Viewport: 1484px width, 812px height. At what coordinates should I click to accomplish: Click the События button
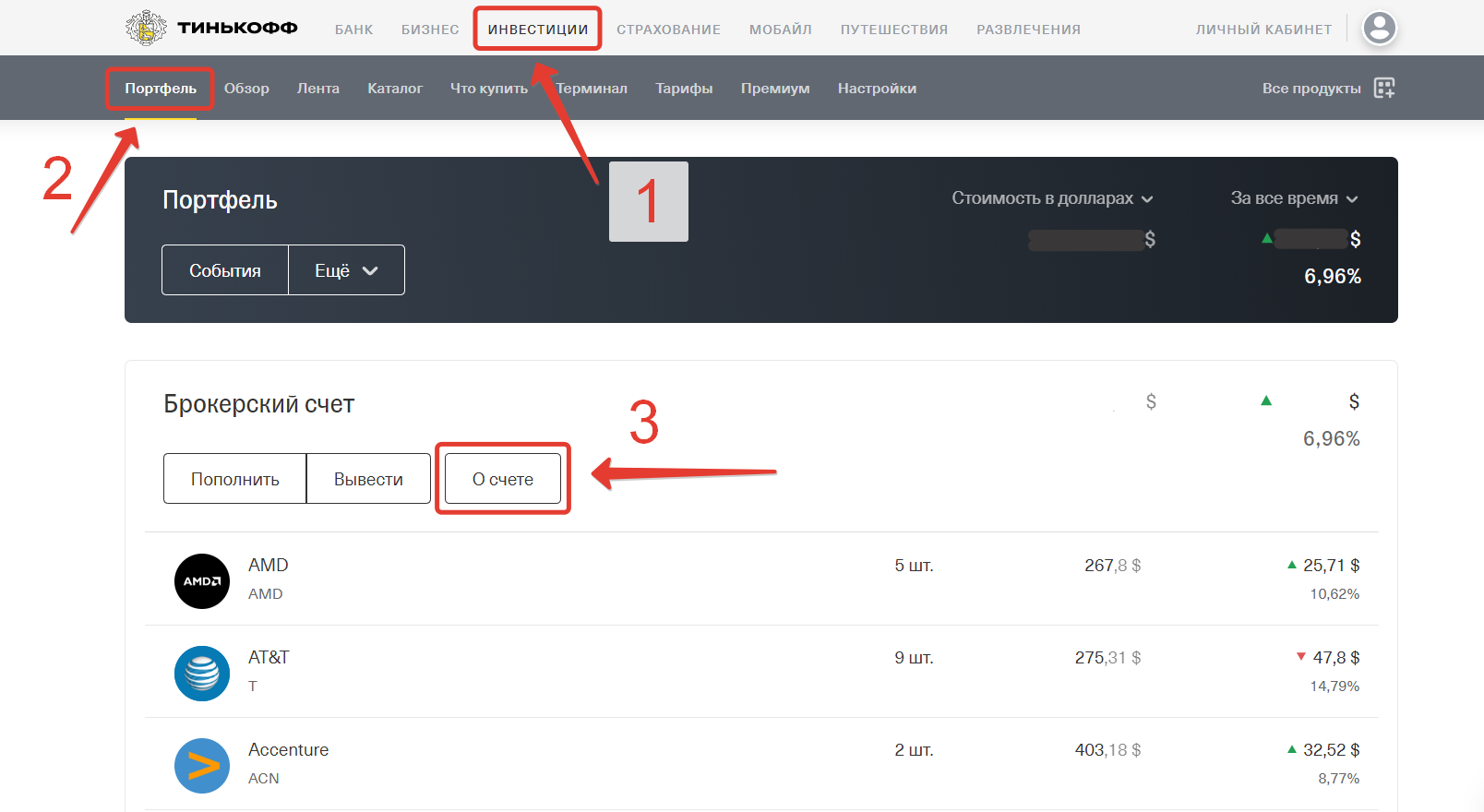pos(225,270)
